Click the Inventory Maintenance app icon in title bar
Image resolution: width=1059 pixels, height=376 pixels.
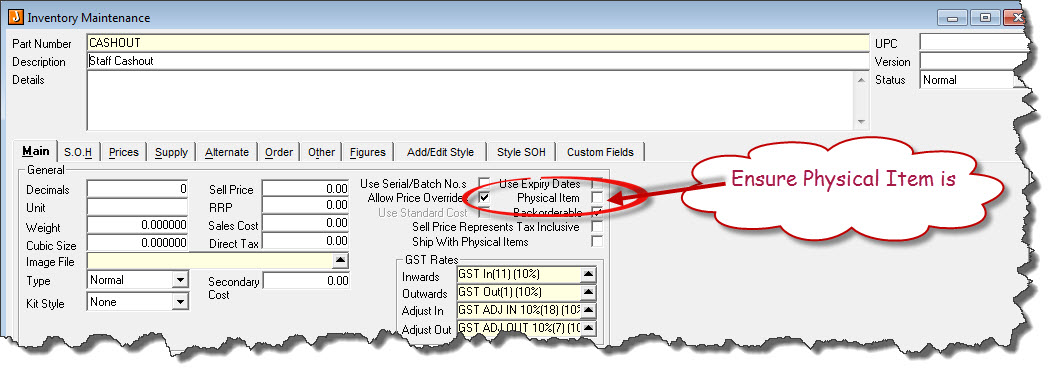(x=15, y=17)
